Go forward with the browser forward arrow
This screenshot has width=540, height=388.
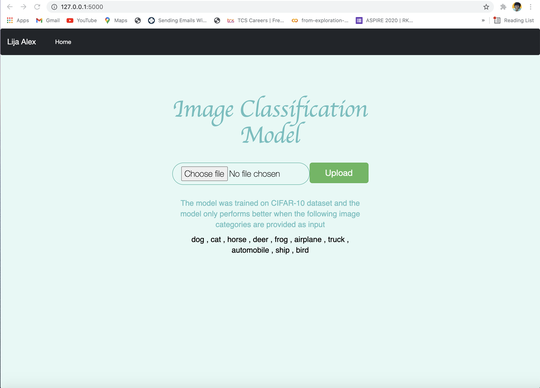(23, 7)
